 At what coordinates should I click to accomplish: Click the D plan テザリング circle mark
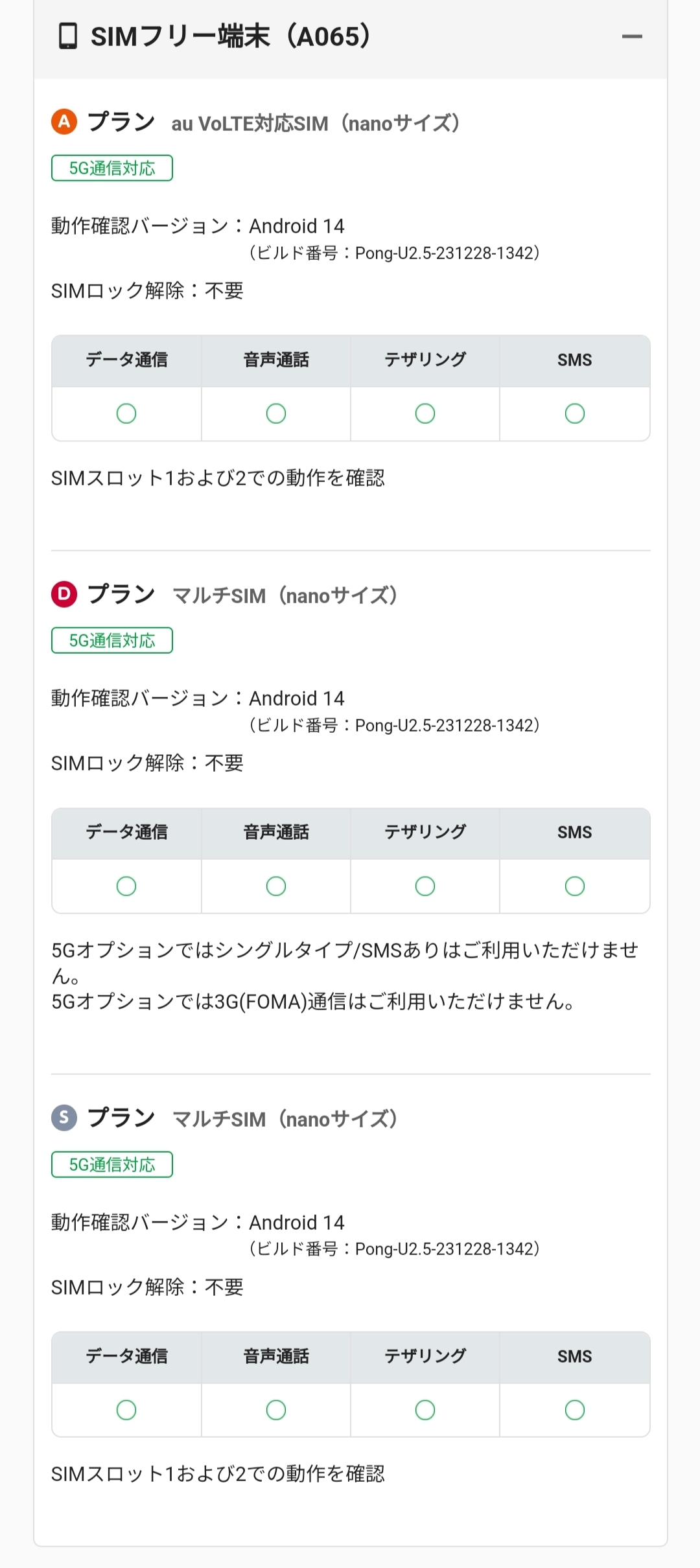click(x=425, y=886)
